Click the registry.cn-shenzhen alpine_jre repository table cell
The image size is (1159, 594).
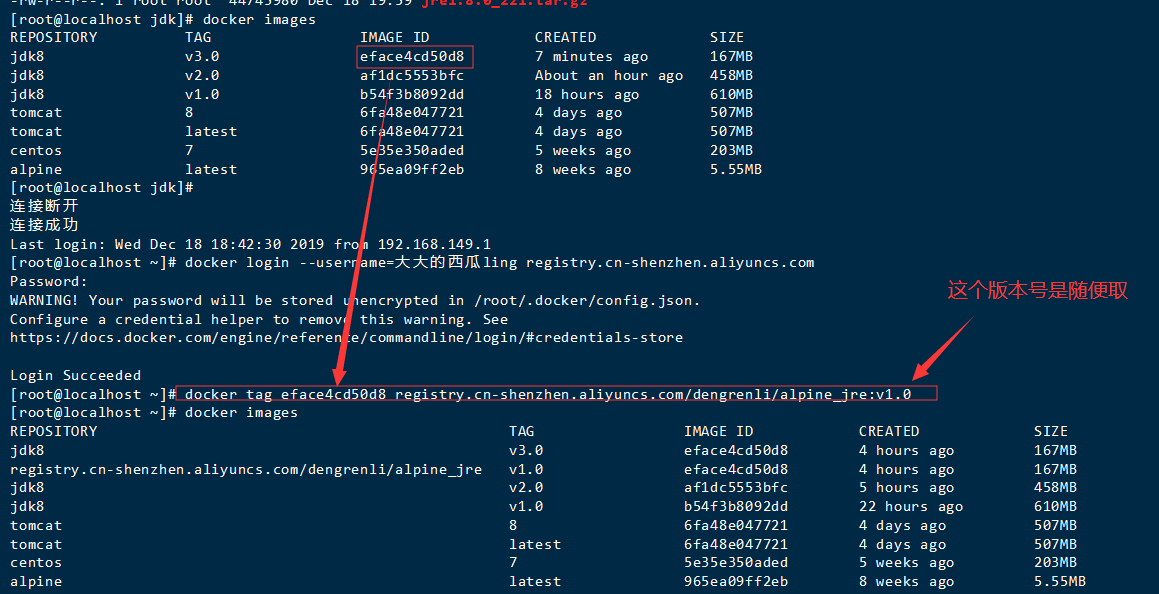[246, 470]
